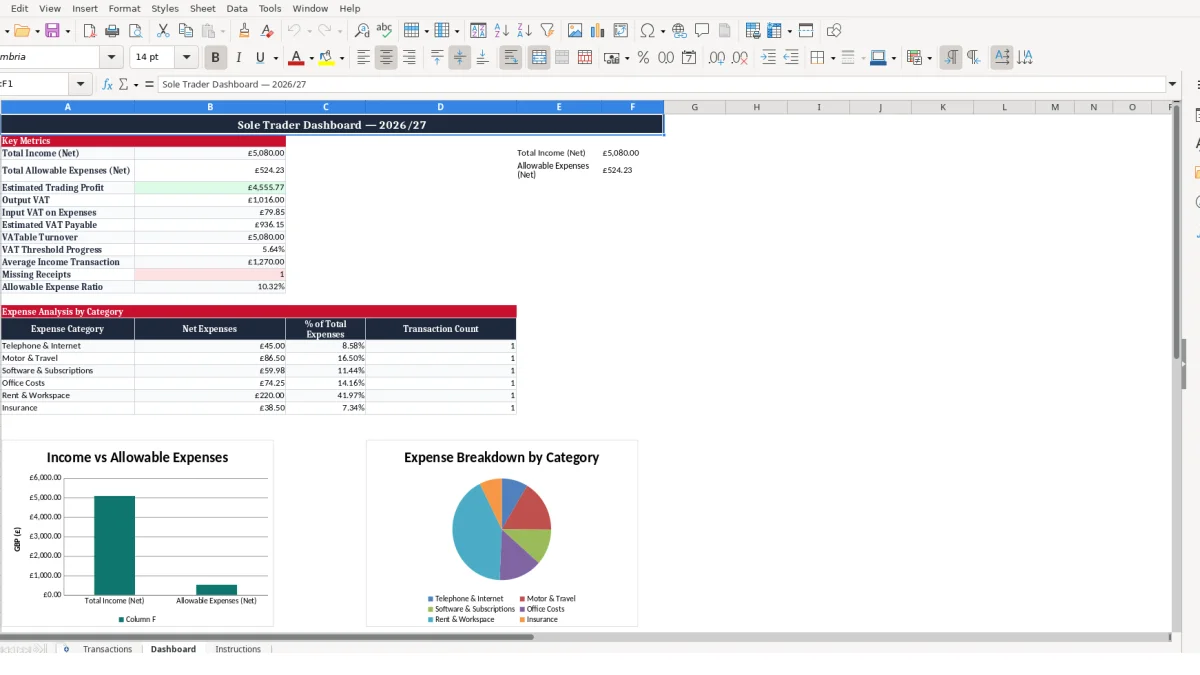Select column K header
The height and width of the screenshot is (675, 1200).
[x=942, y=107]
